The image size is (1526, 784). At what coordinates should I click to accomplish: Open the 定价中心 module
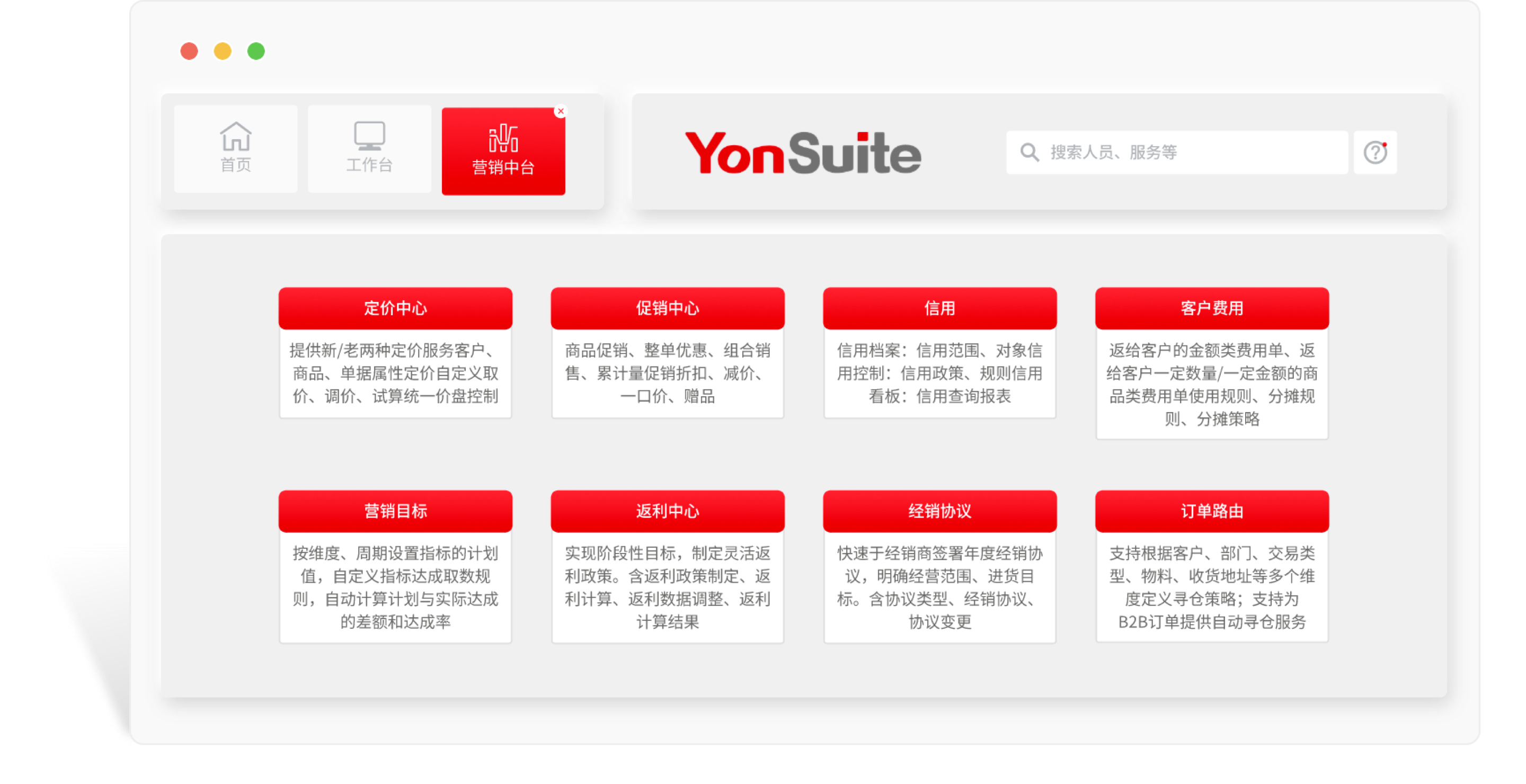[x=395, y=307]
